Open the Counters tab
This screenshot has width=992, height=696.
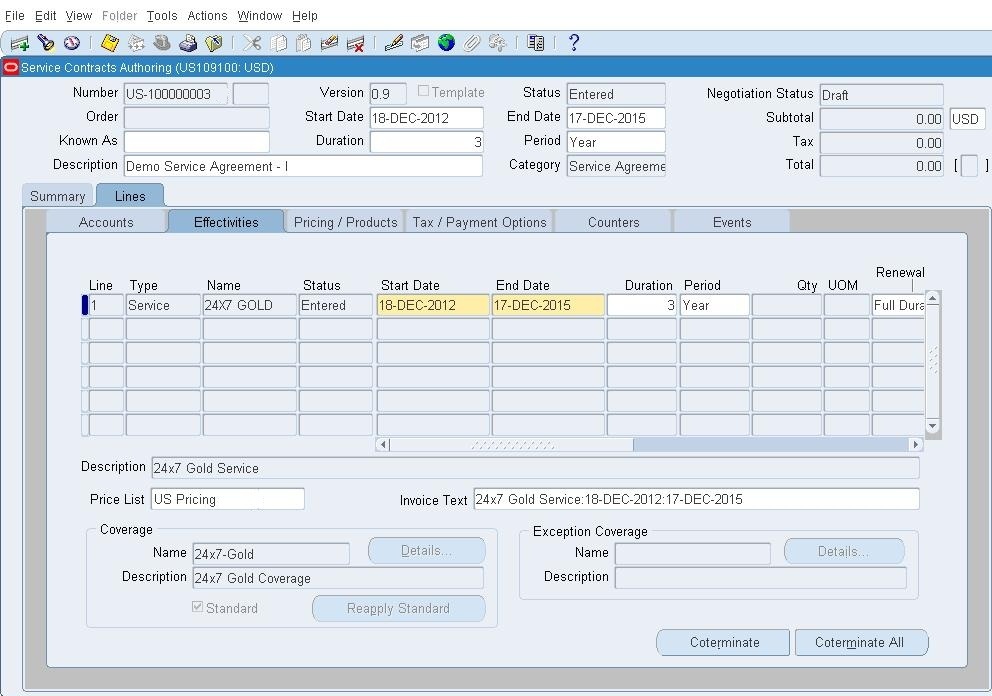(613, 221)
